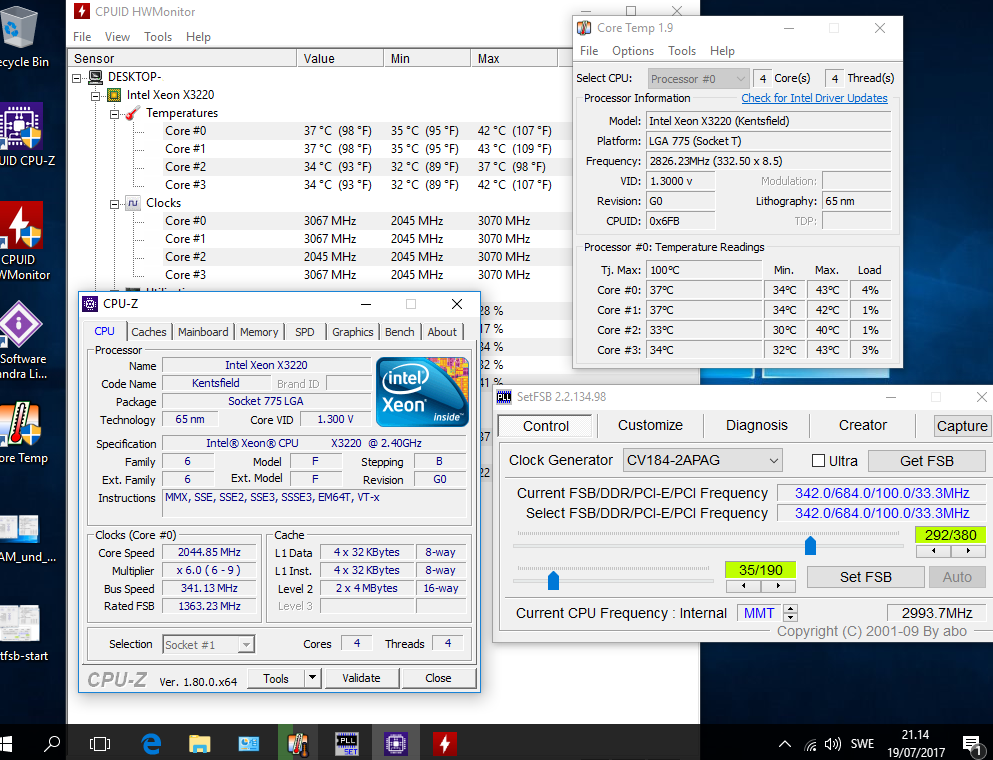The width and height of the screenshot is (993, 760).
Task: Switch to CPU-Z Mainboard tab
Action: [203, 332]
